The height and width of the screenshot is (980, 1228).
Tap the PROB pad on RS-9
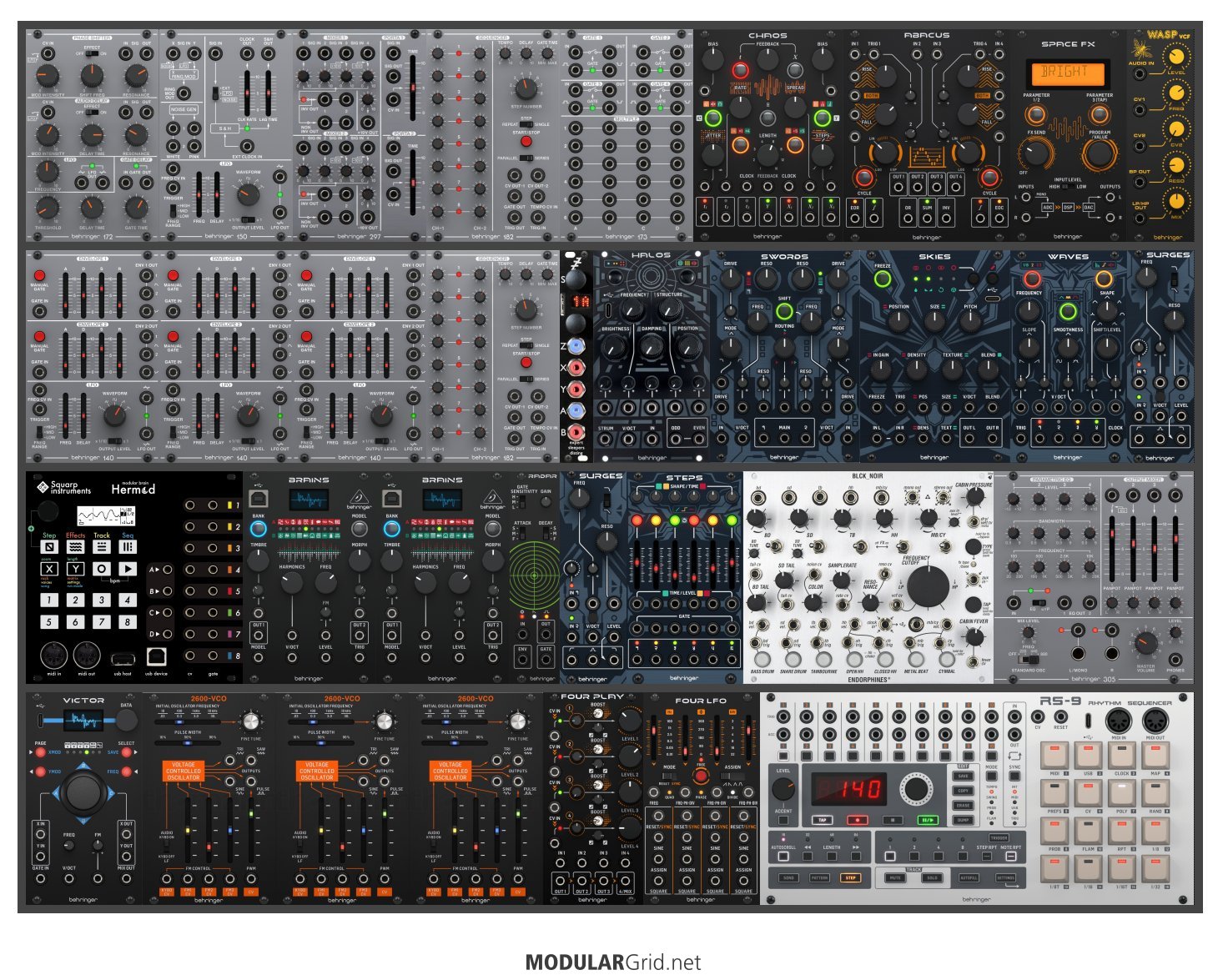(x=1054, y=831)
